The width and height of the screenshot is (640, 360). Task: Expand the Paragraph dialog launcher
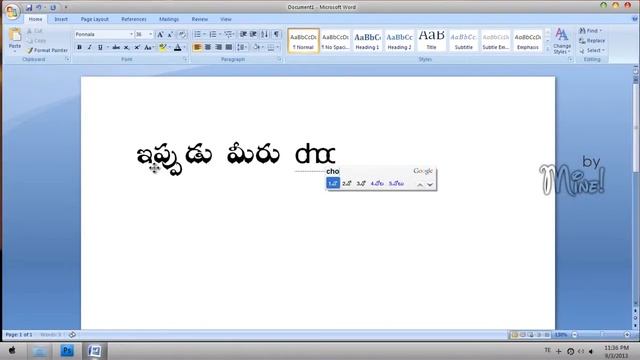280,60
